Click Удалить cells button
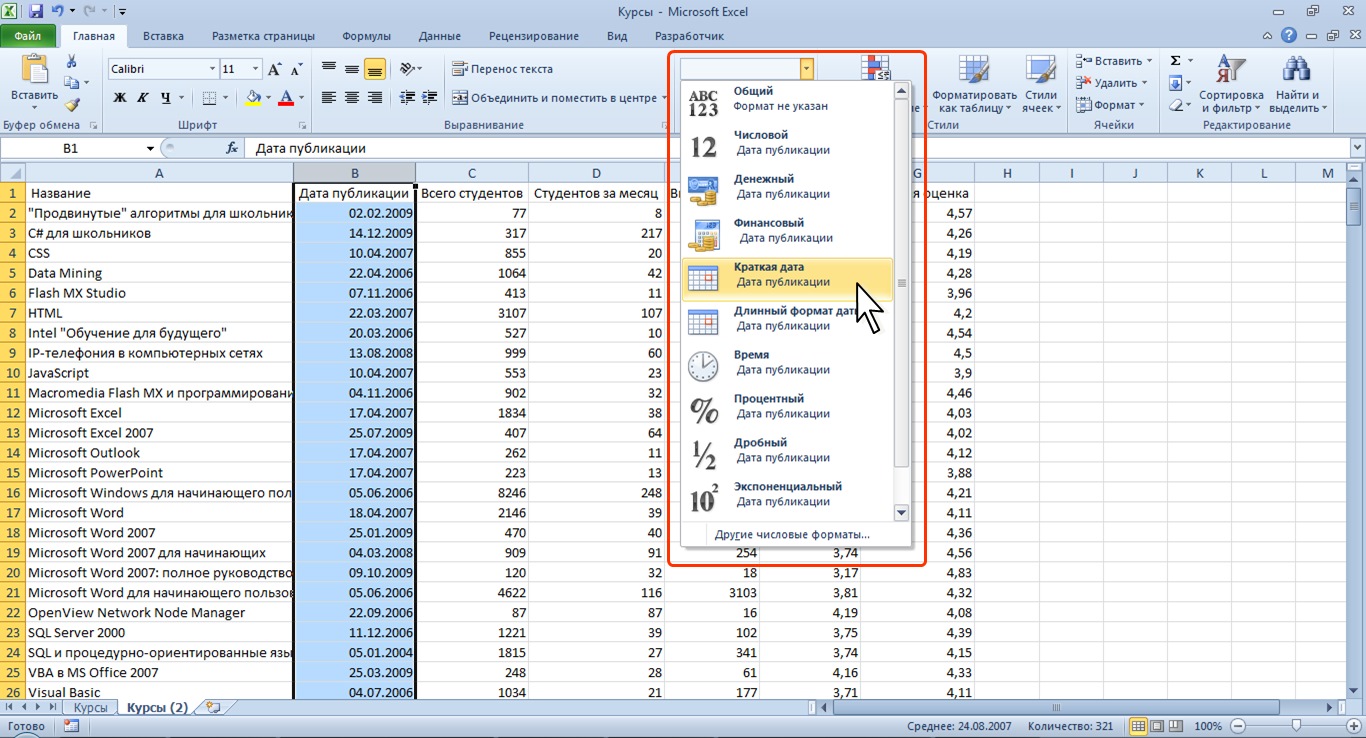Image resolution: width=1366 pixels, height=738 pixels. [x=1111, y=83]
